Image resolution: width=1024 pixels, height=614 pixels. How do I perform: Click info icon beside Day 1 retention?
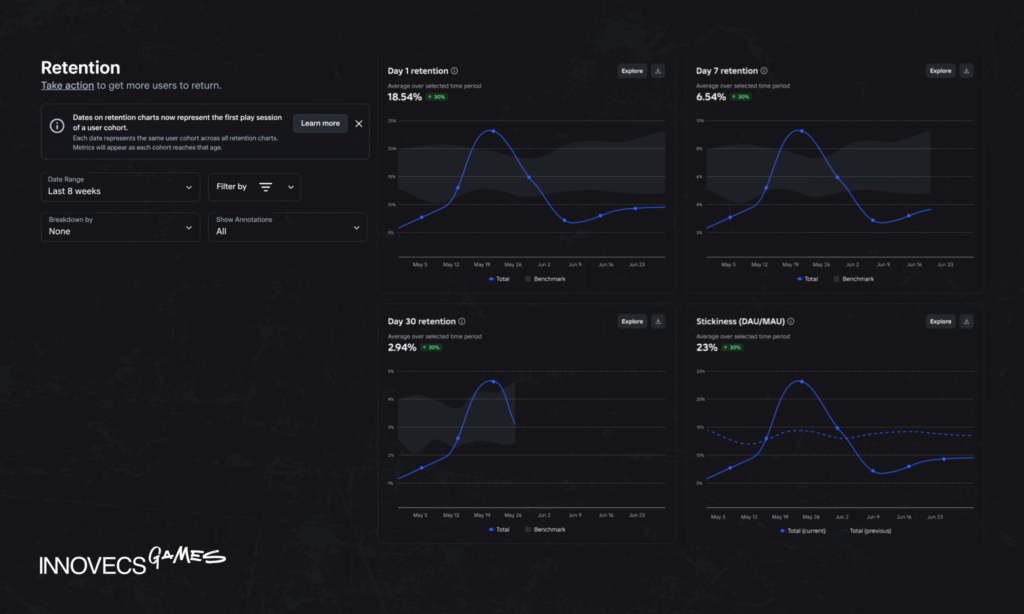pyautogui.click(x=455, y=71)
